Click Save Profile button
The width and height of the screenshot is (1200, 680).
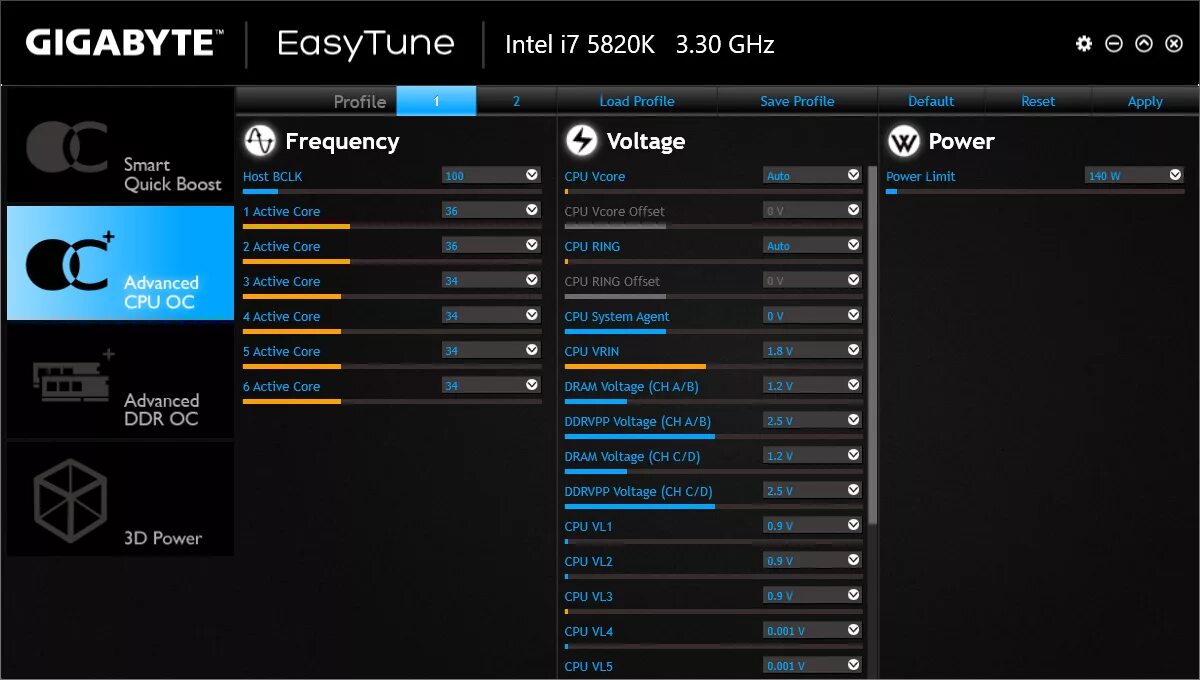point(797,101)
